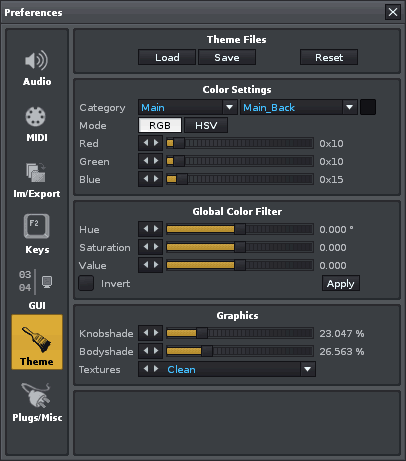Apply the global color filter
This screenshot has height=461, width=406.
341,283
